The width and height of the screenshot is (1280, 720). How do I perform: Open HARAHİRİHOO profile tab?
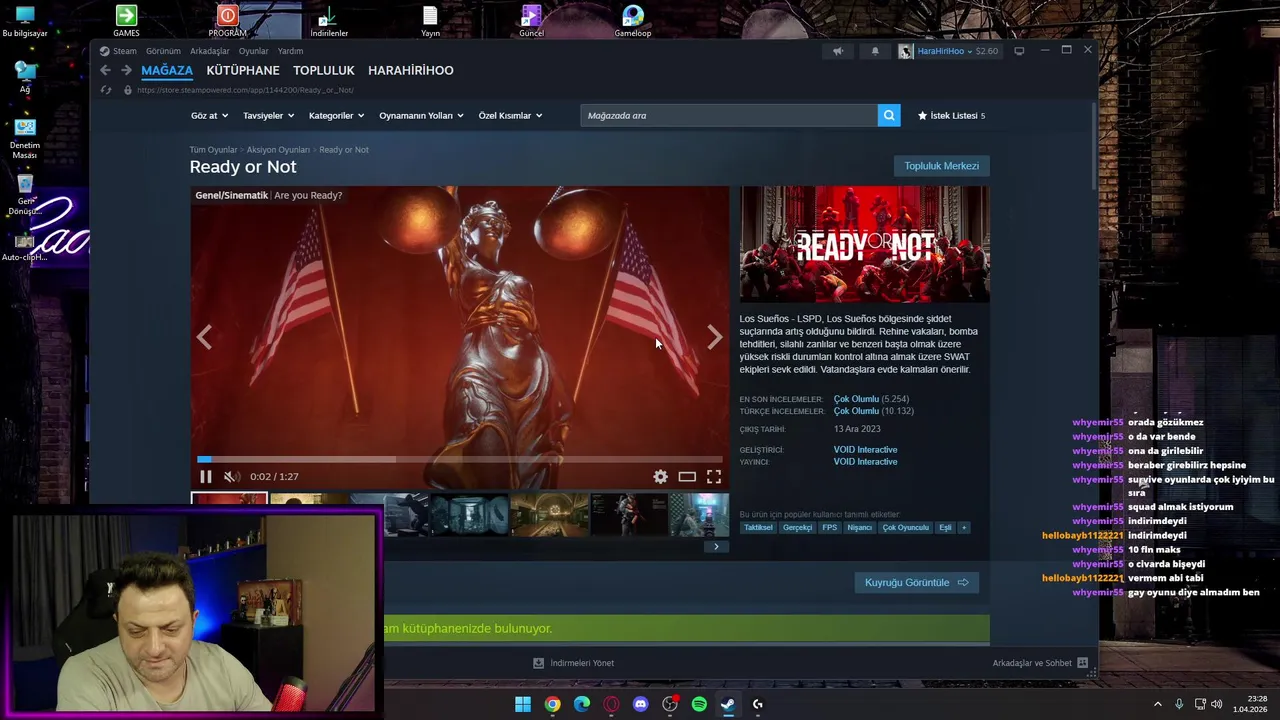click(411, 70)
